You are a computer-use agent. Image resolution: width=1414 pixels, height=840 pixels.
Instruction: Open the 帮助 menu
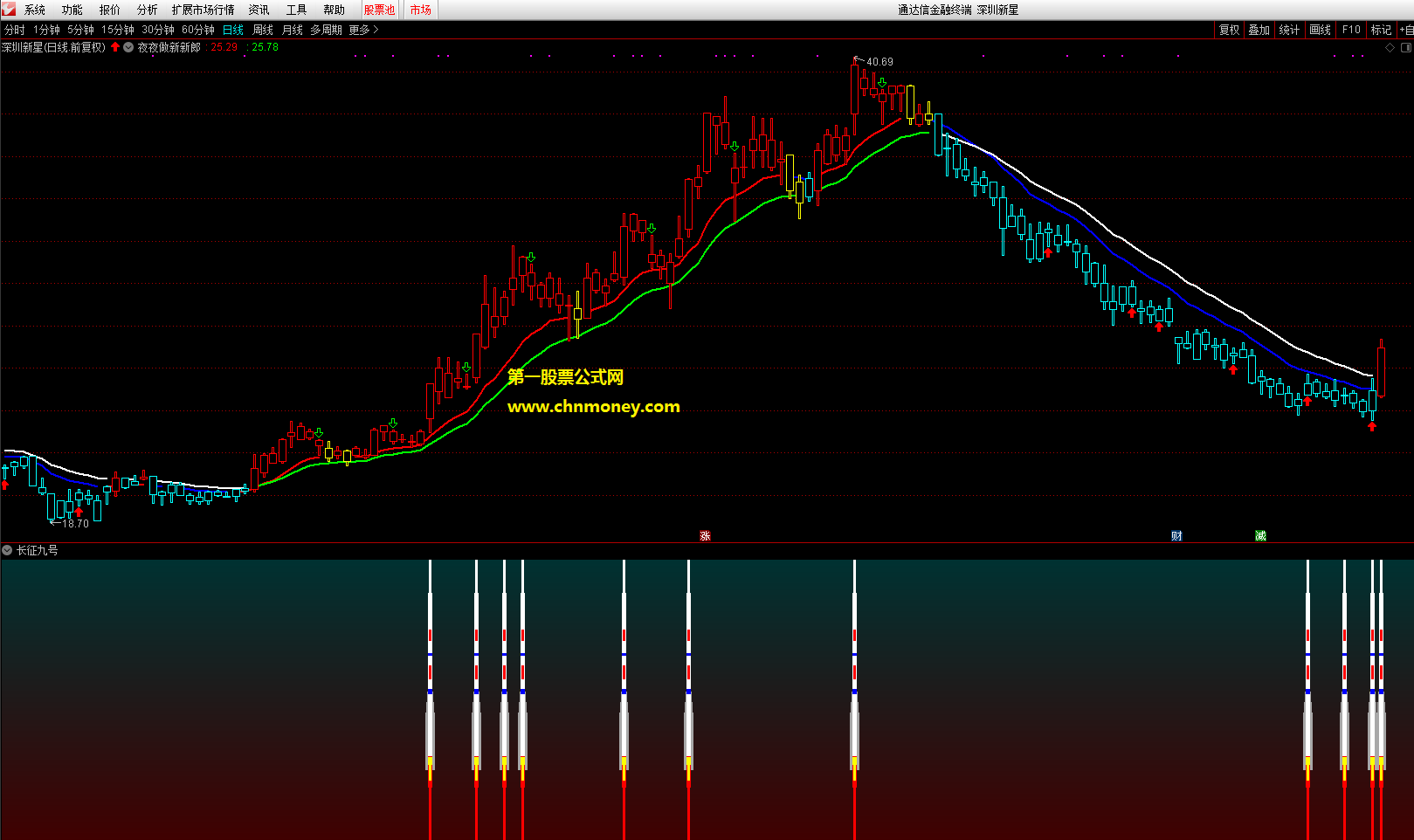[335, 10]
